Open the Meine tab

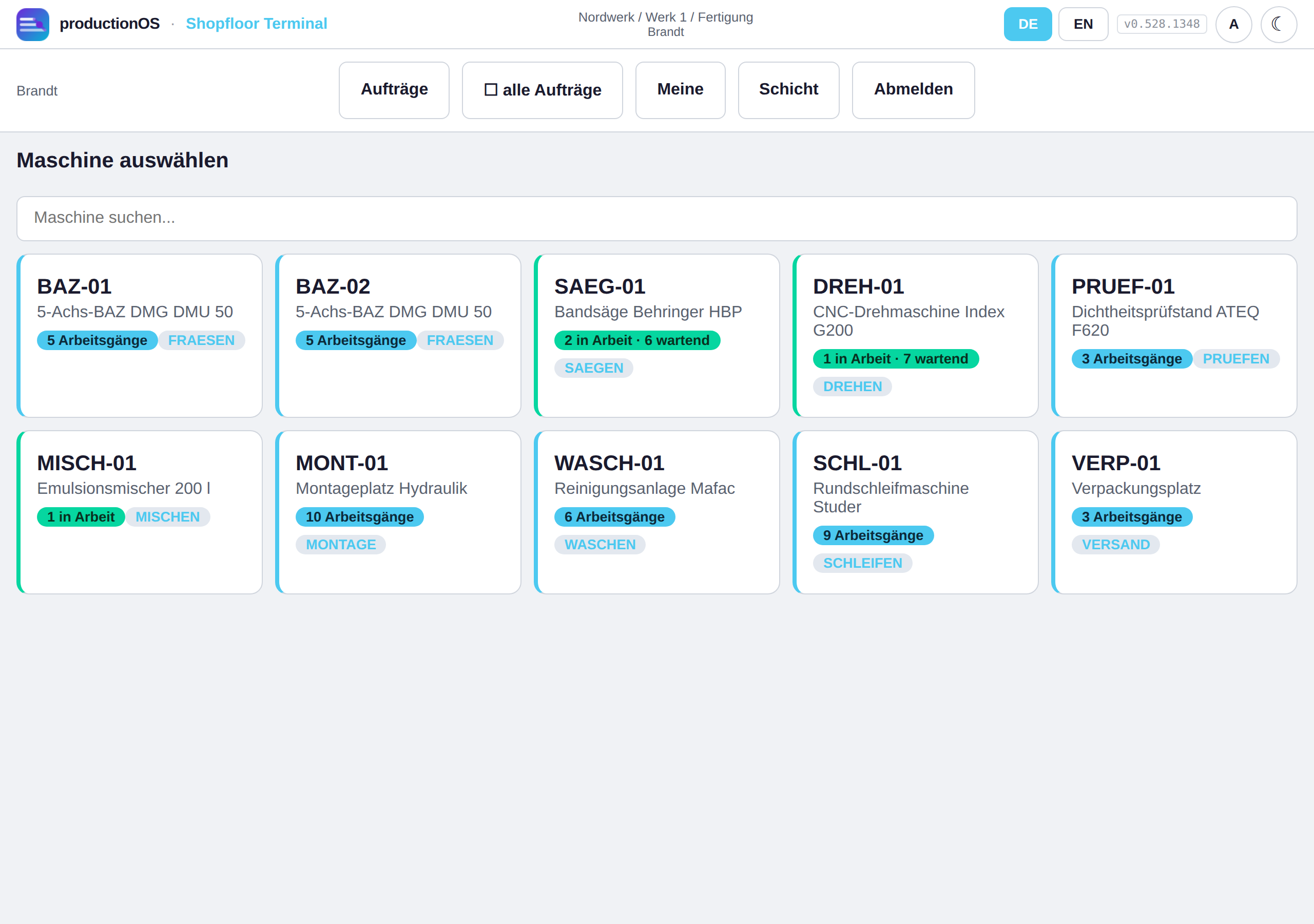(x=680, y=90)
